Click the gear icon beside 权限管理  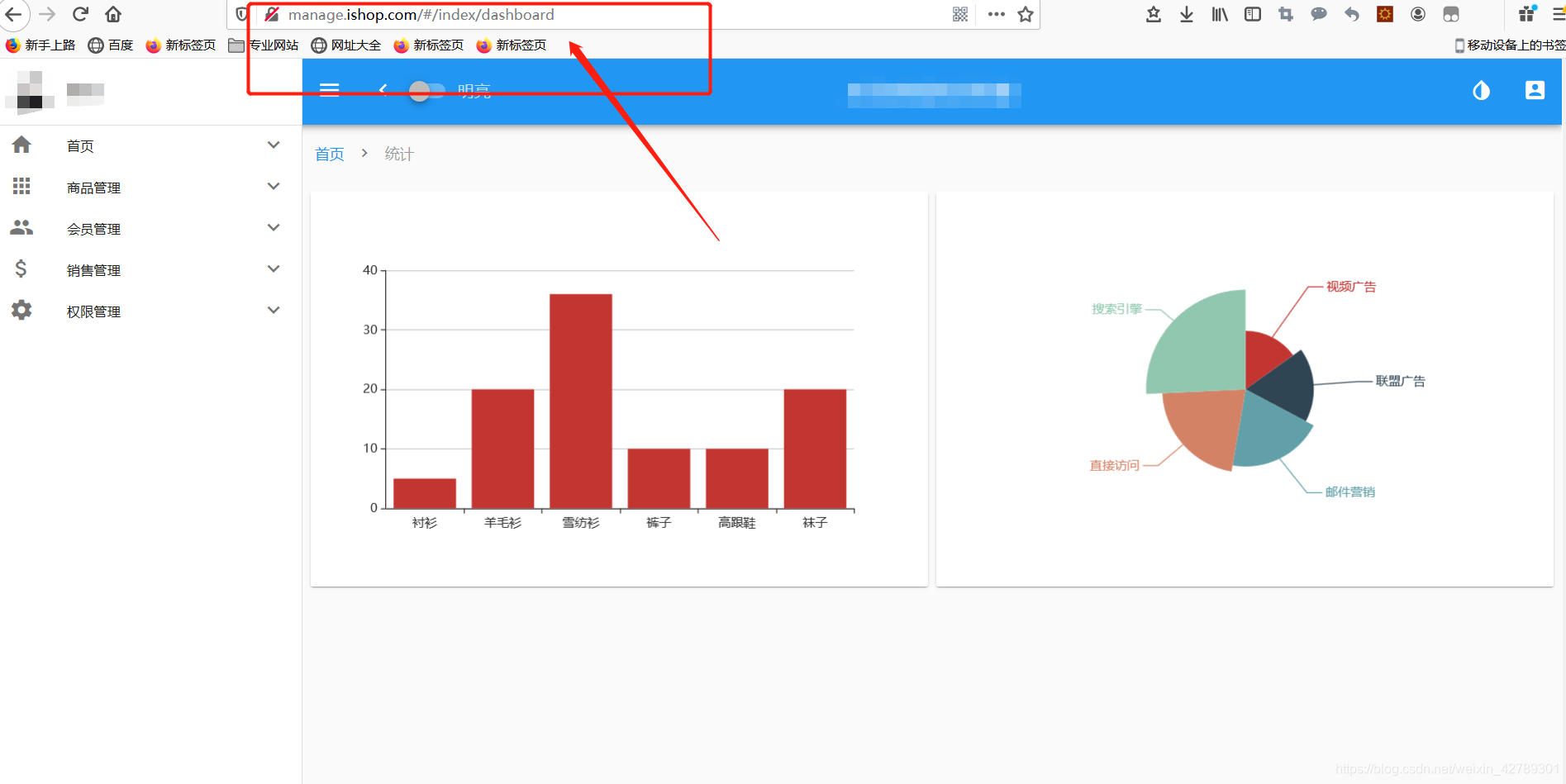coord(21,311)
